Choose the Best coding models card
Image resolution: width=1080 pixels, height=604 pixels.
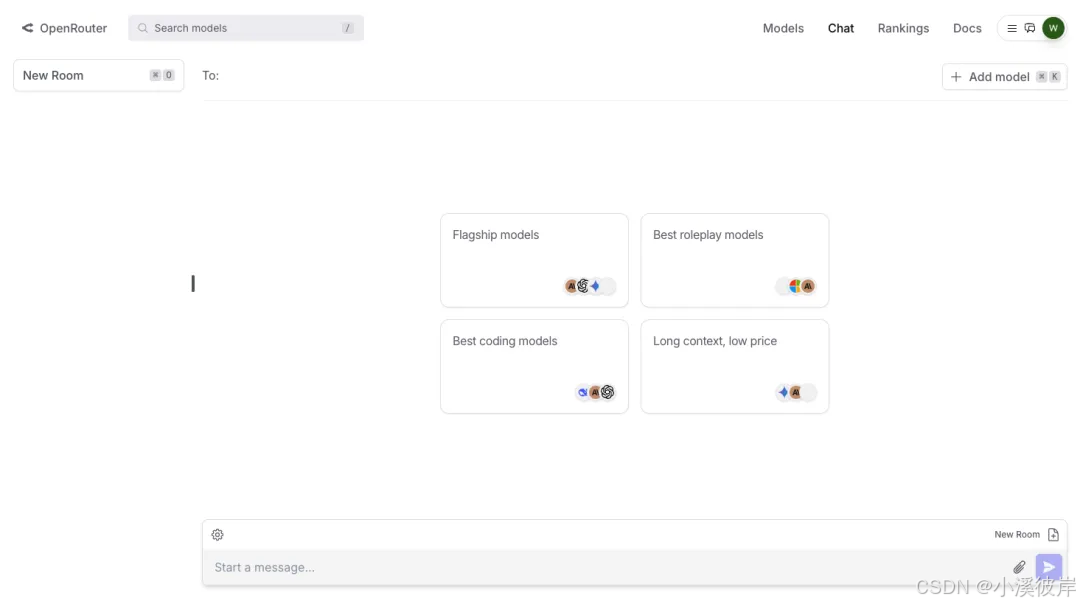pyautogui.click(x=534, y=366)
